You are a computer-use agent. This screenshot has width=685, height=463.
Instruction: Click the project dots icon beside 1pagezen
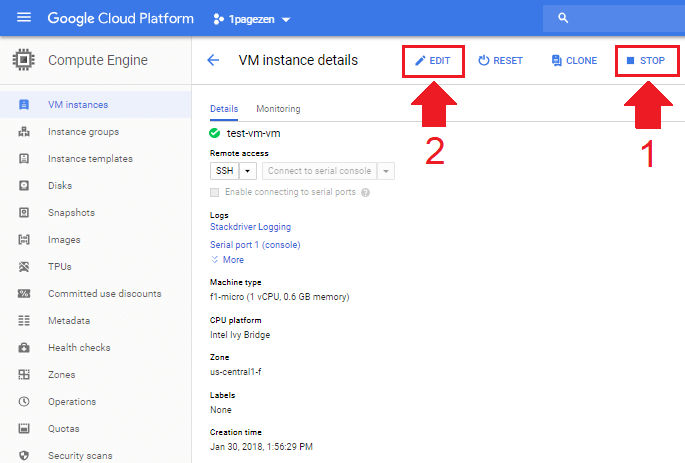tap(218, 19)
